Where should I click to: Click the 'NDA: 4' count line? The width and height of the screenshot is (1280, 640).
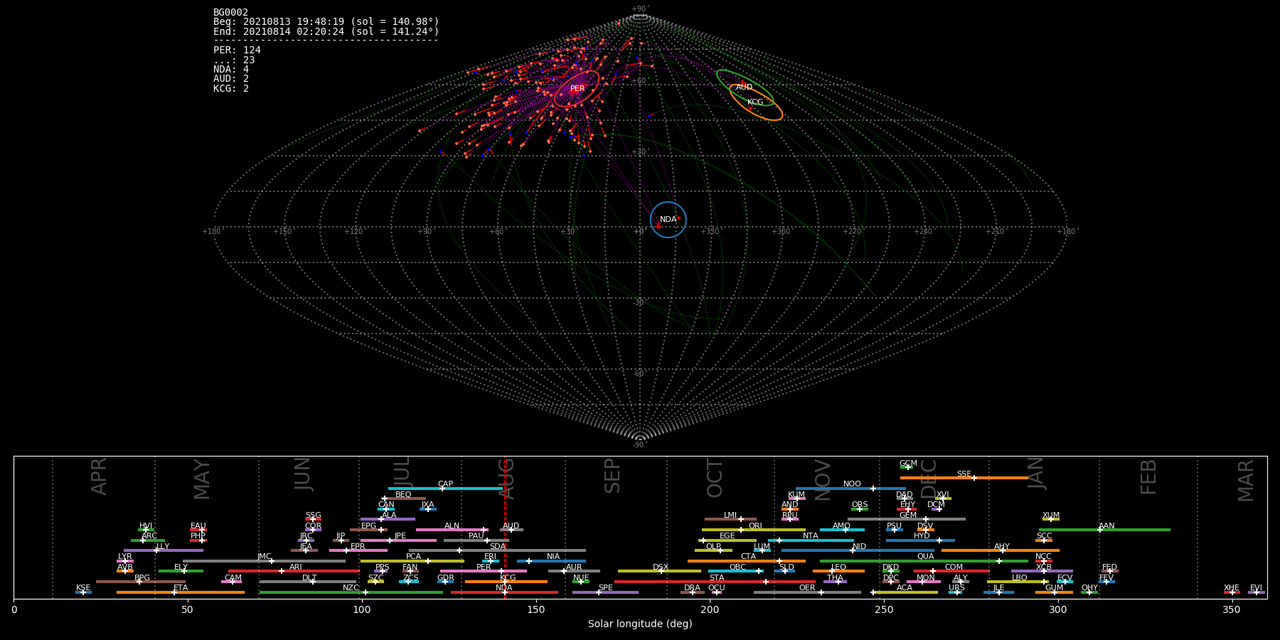pos(231,69)
